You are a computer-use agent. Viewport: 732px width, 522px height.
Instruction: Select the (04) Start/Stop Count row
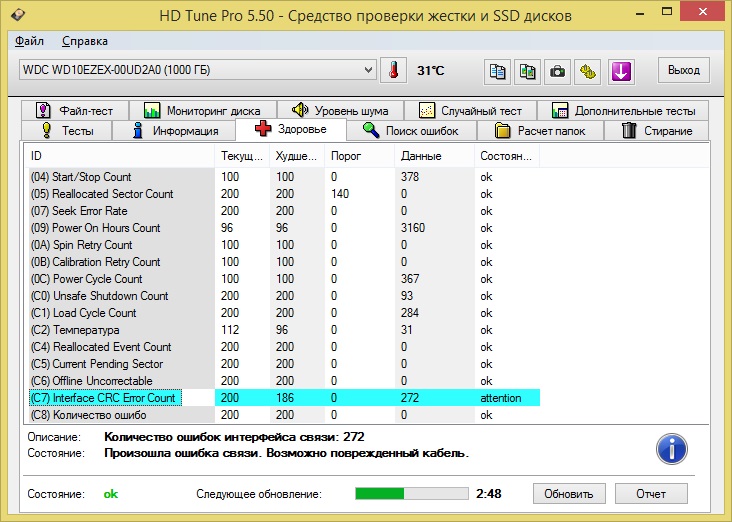[x=282, y=177]
